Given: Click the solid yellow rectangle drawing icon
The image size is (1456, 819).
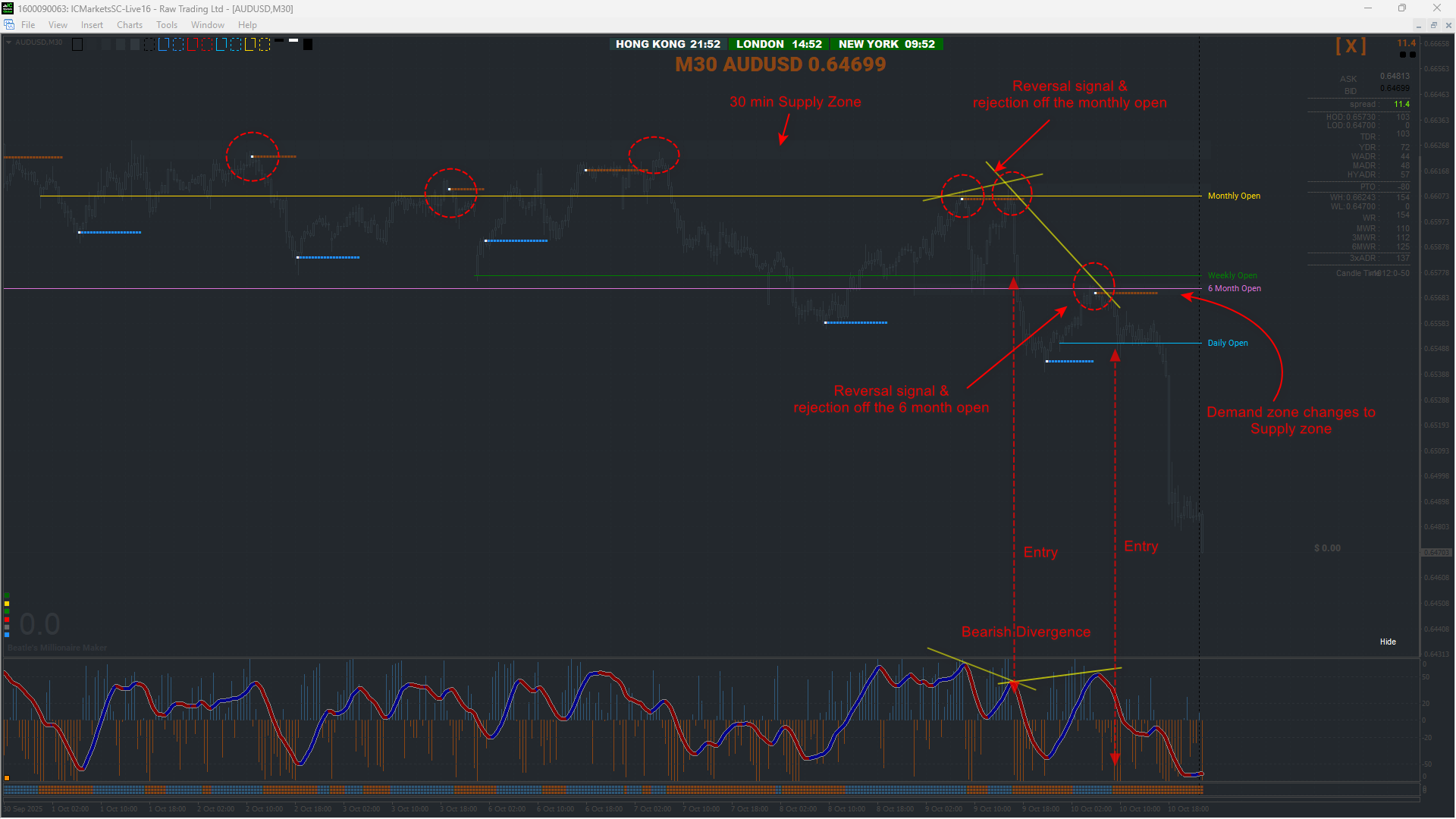Looking at the screenshot, I should (x=249, y=44).
